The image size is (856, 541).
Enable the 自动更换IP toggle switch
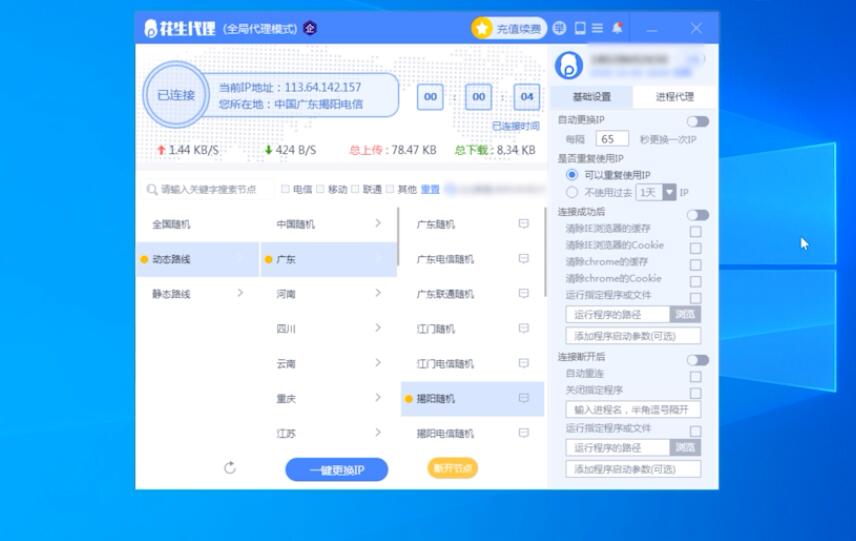[697, 121]
